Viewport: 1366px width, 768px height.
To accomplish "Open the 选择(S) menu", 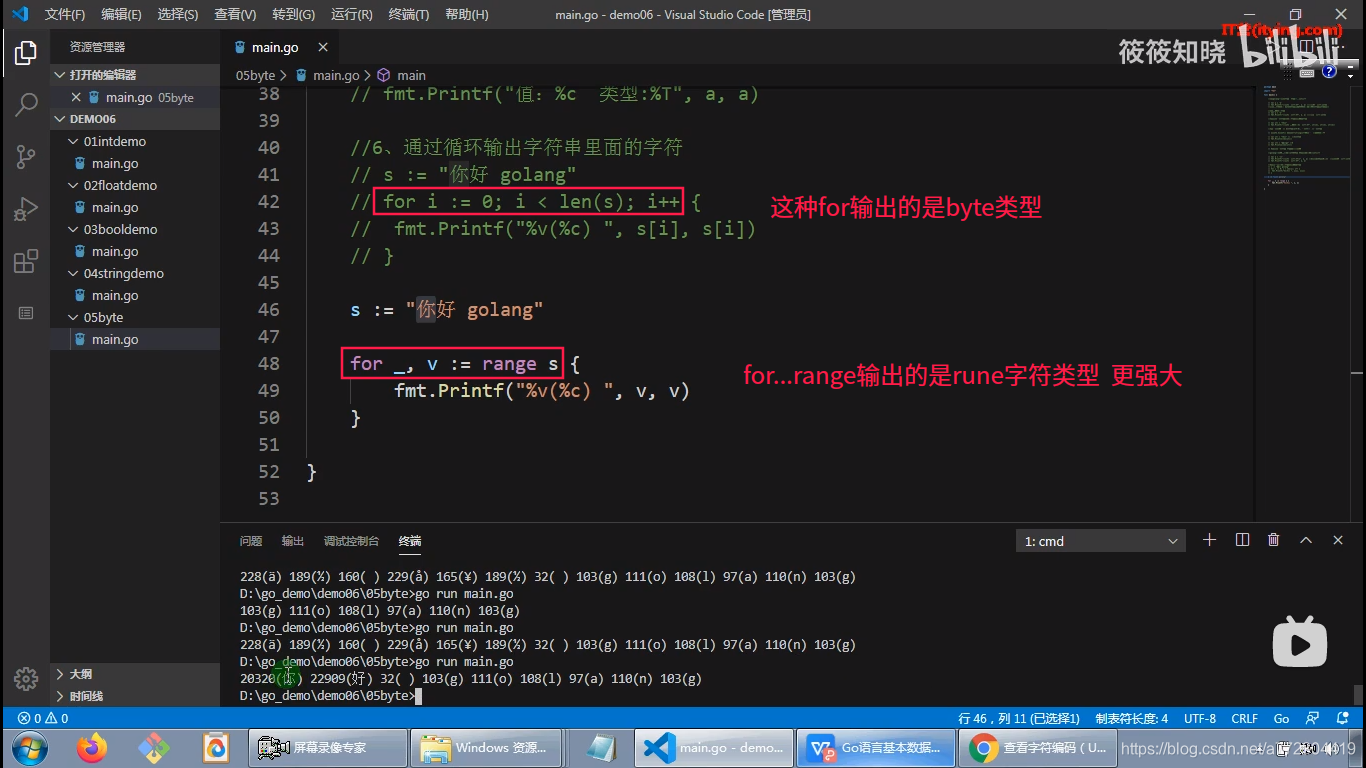I will 178,15.
